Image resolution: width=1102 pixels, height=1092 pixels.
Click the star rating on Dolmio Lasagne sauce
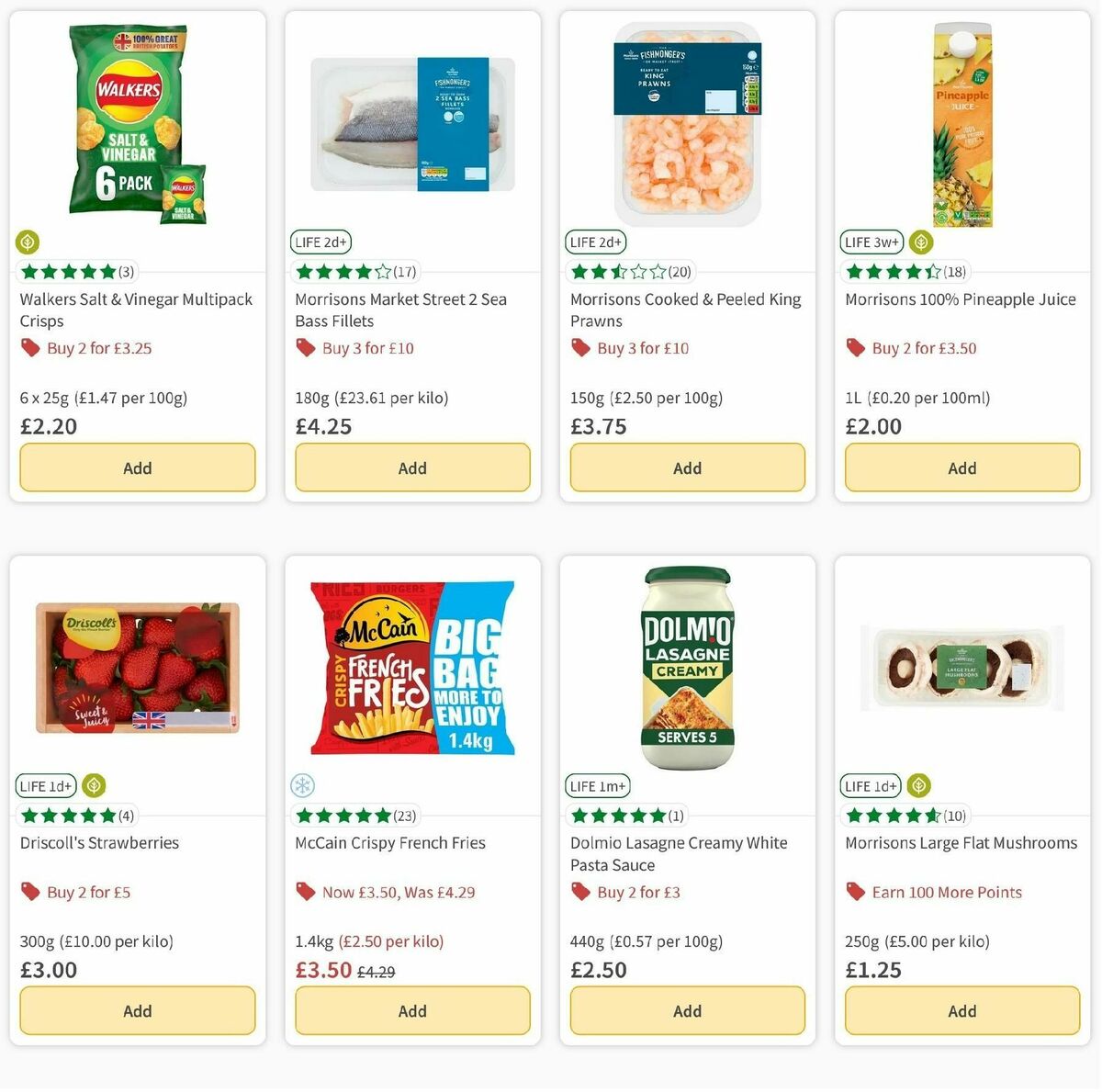coord(619,815)
